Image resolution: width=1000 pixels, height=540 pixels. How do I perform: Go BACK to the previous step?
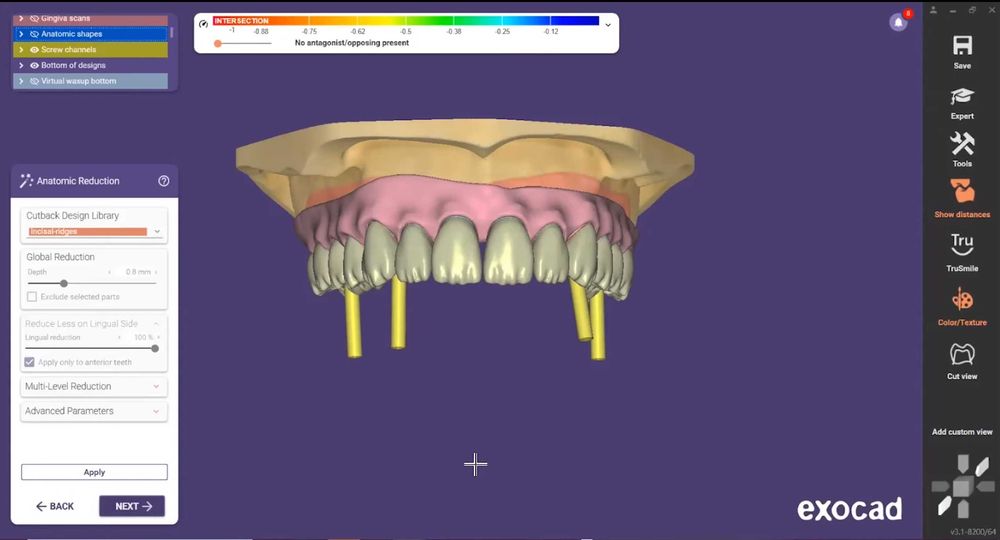(x=55, y=506)
